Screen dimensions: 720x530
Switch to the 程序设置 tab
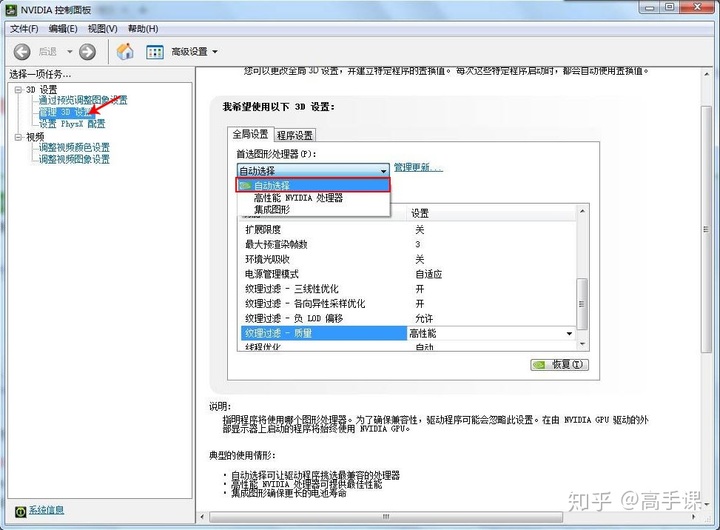coord(295,135)
